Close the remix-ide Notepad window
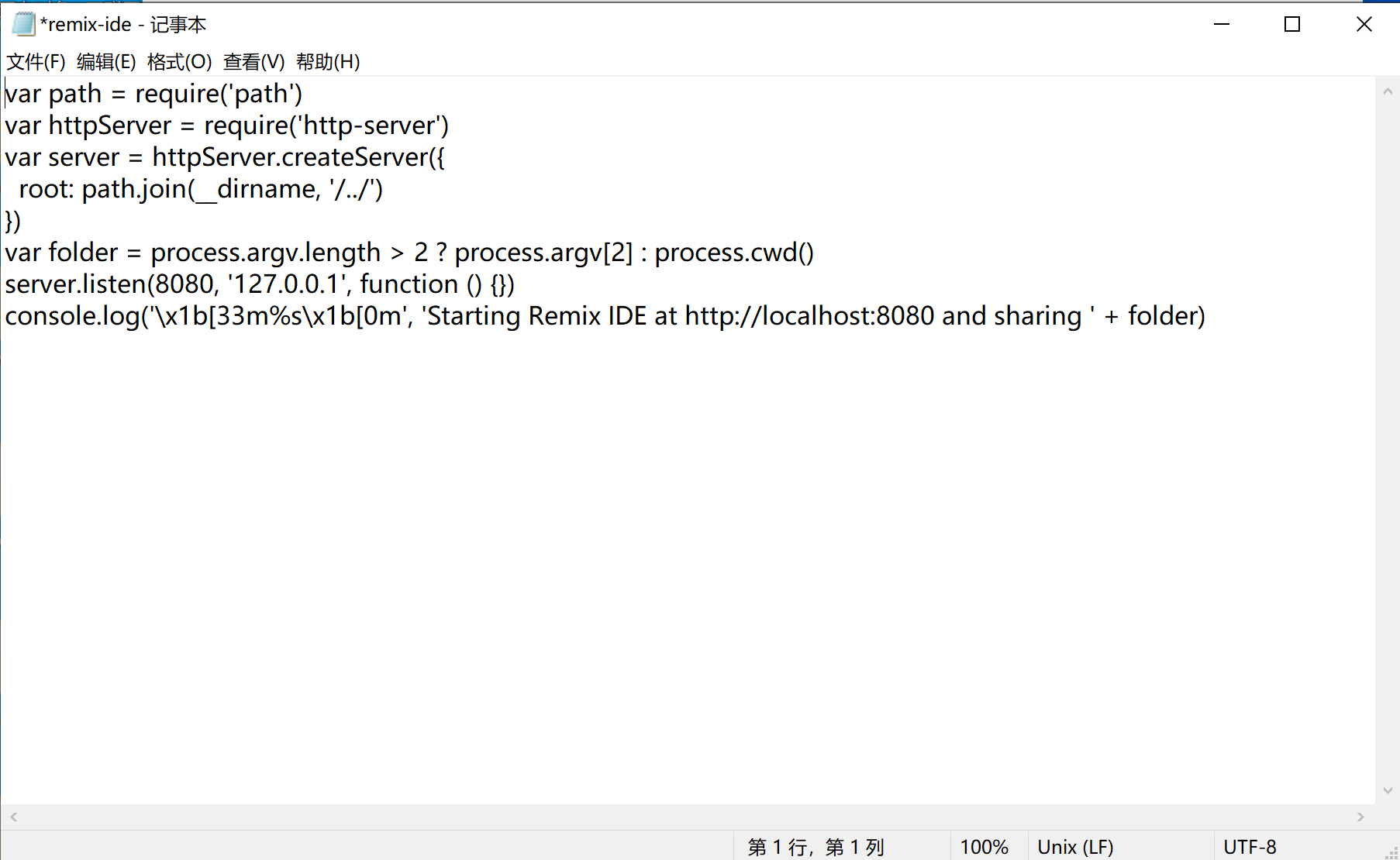The width and height of the screenshot is (1400, 860). [1364, 25]
